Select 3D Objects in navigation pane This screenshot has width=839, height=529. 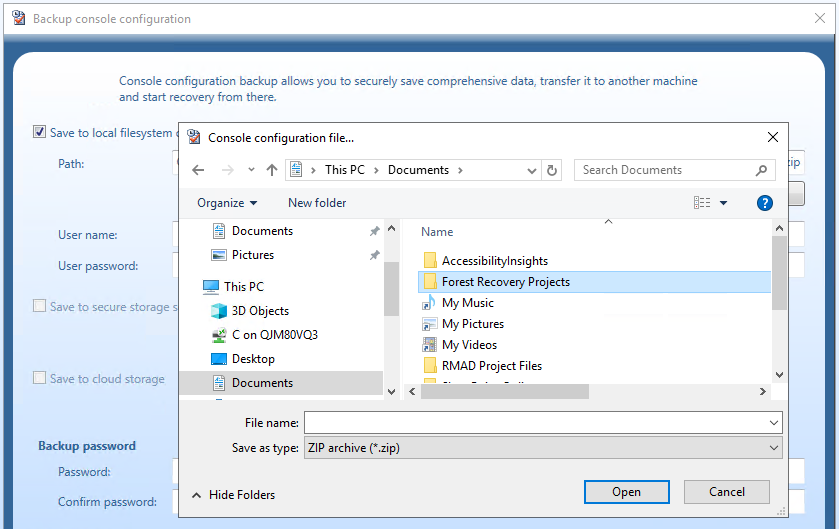coord(260,311)
